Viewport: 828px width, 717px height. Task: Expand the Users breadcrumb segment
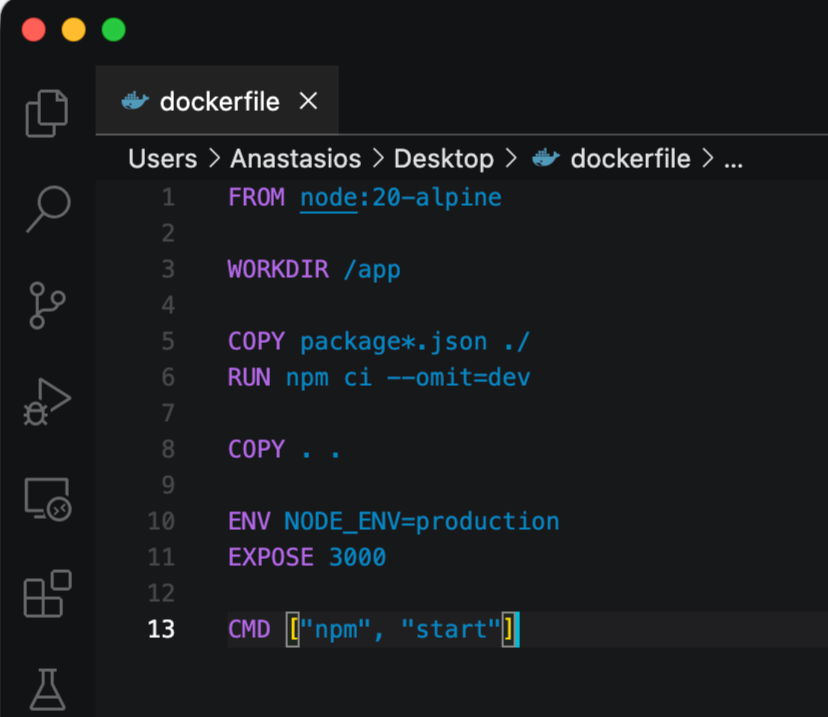(162, 159)
